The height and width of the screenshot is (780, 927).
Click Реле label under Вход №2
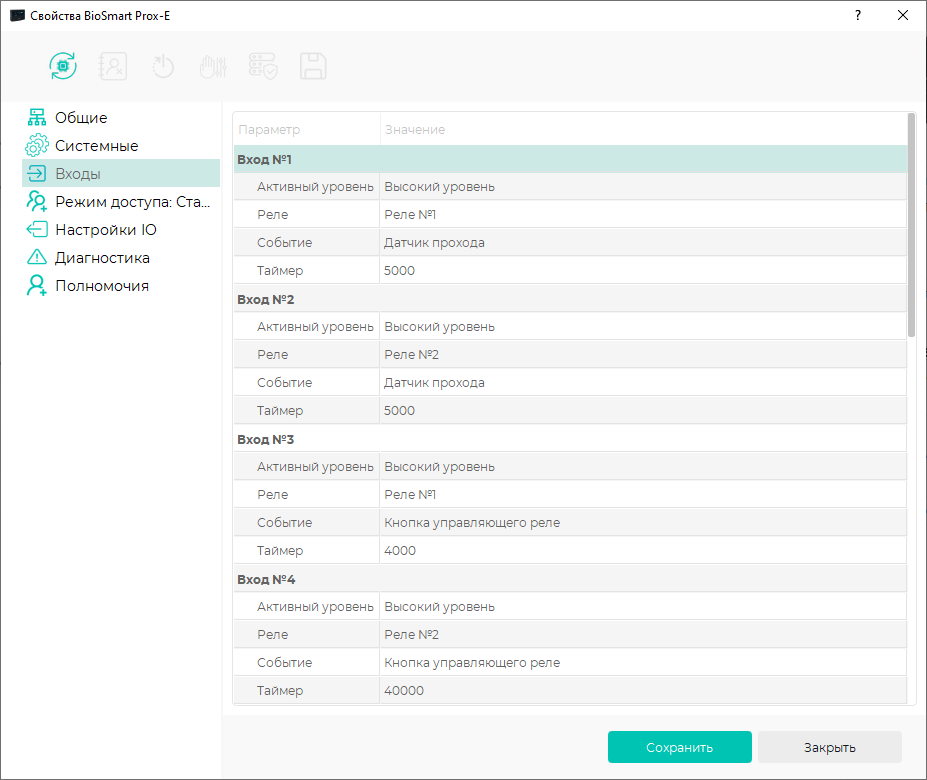[x=273, y=355]
